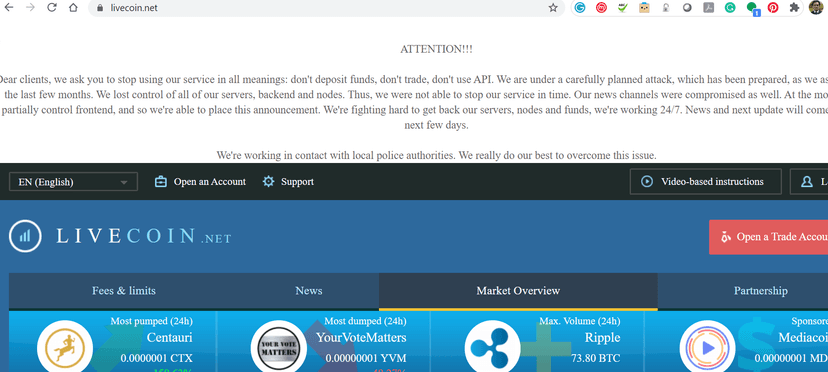Expand the EN (English) language dropdown

(73, 182)
